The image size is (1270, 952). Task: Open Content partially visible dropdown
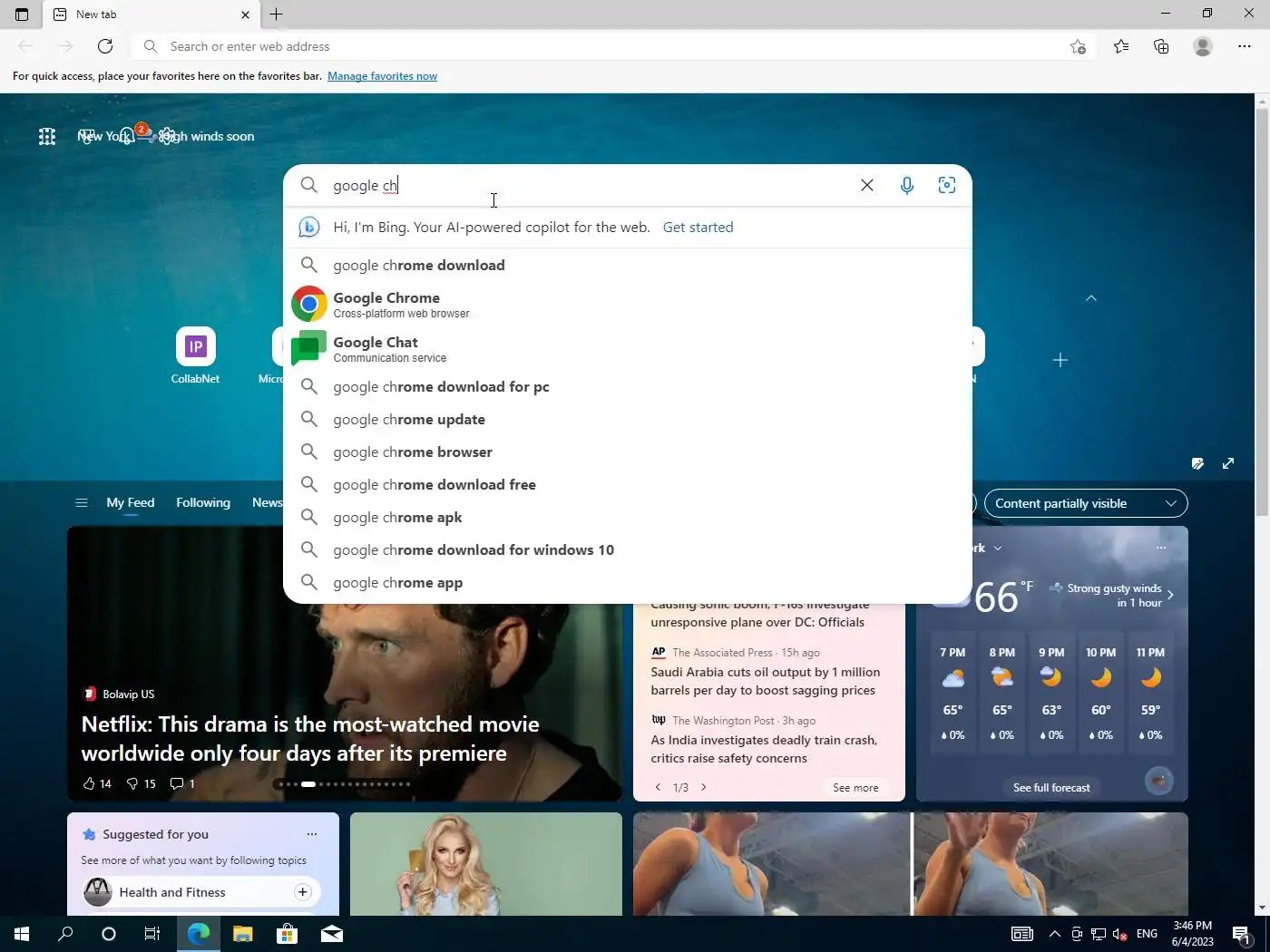click(1086, 503)
